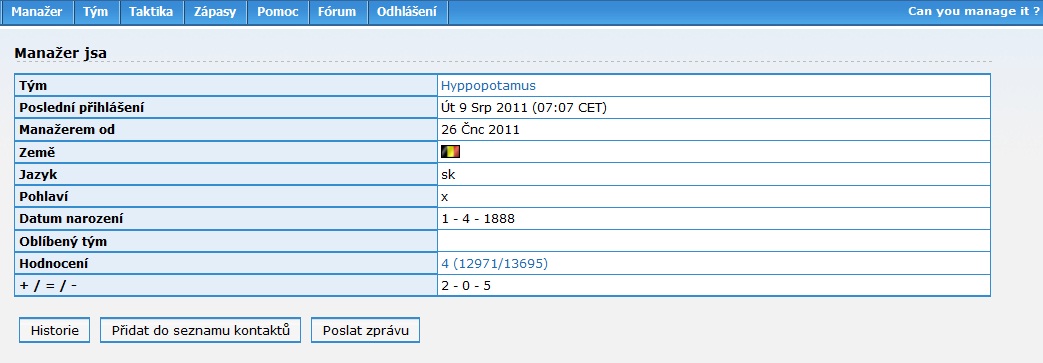Click the Oblíbený tým label

tap(63, 241)
